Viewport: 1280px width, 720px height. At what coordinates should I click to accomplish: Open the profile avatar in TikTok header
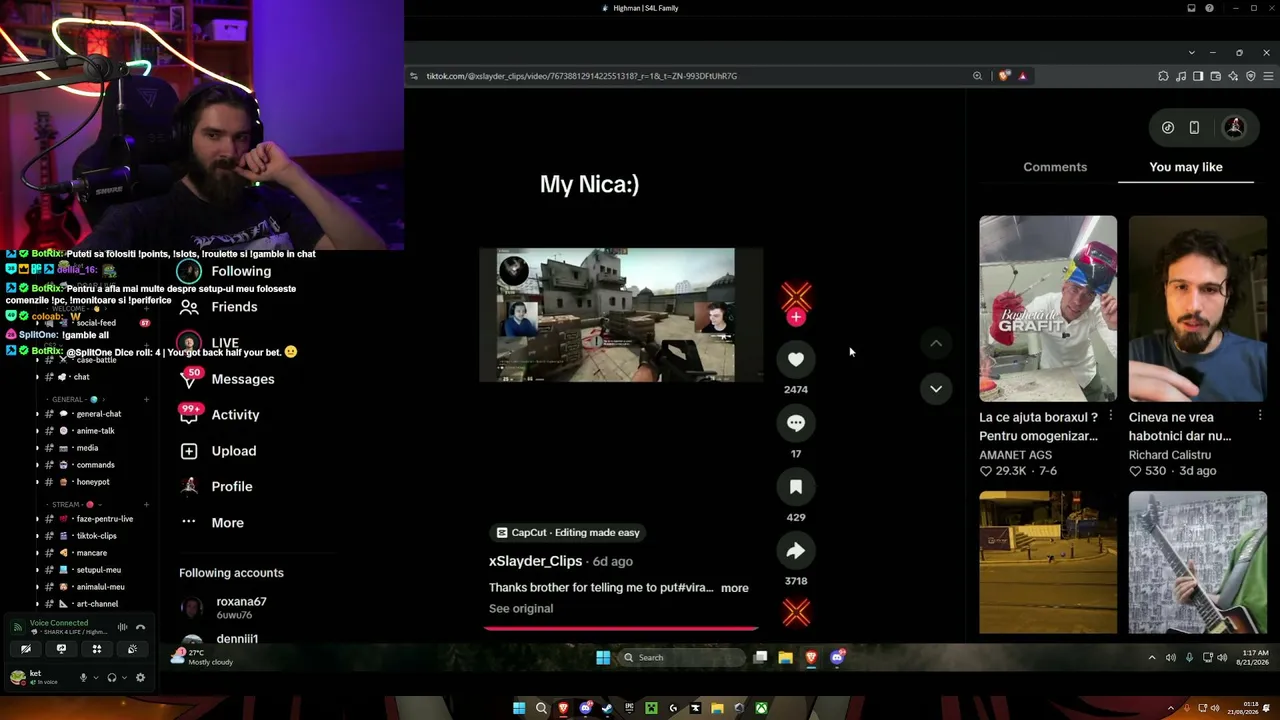(x=1235, y=127)
